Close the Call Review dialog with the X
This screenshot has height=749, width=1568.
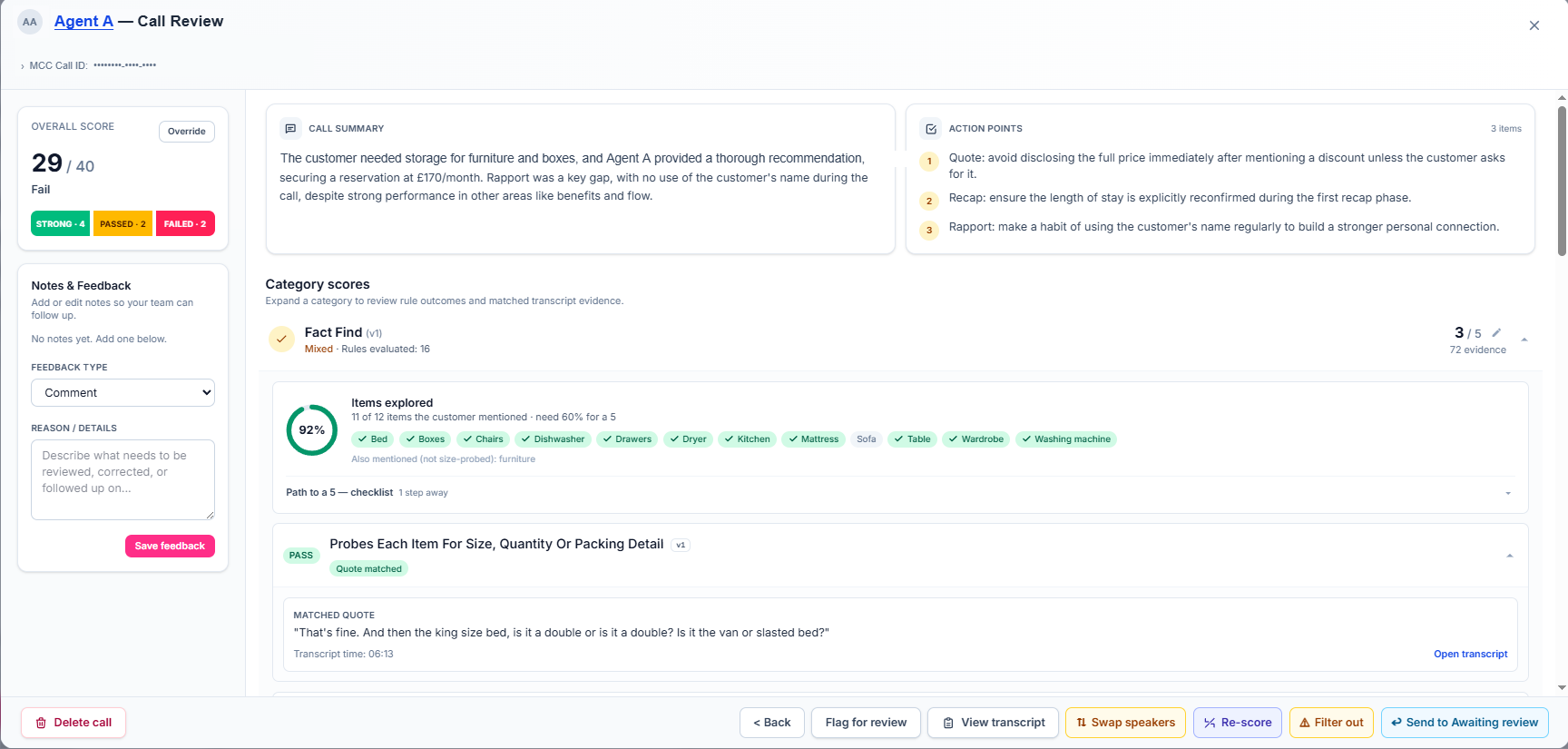(1534, 25)
